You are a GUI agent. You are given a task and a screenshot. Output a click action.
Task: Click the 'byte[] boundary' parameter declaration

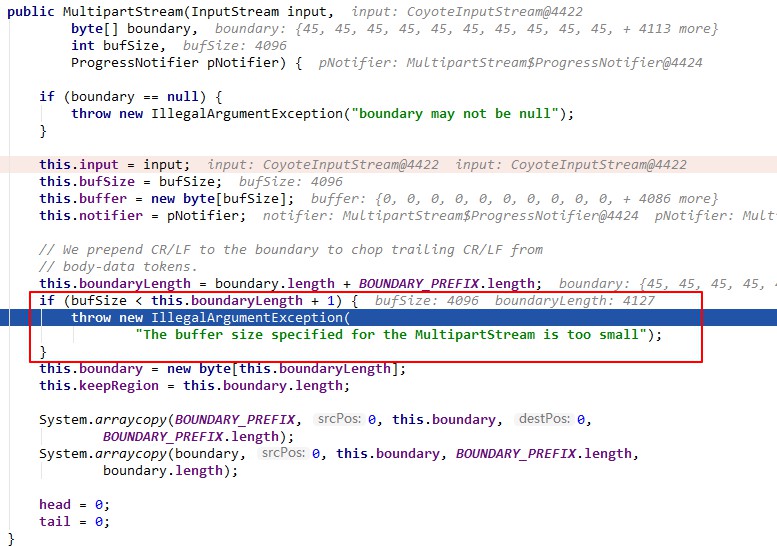point(131,29)
